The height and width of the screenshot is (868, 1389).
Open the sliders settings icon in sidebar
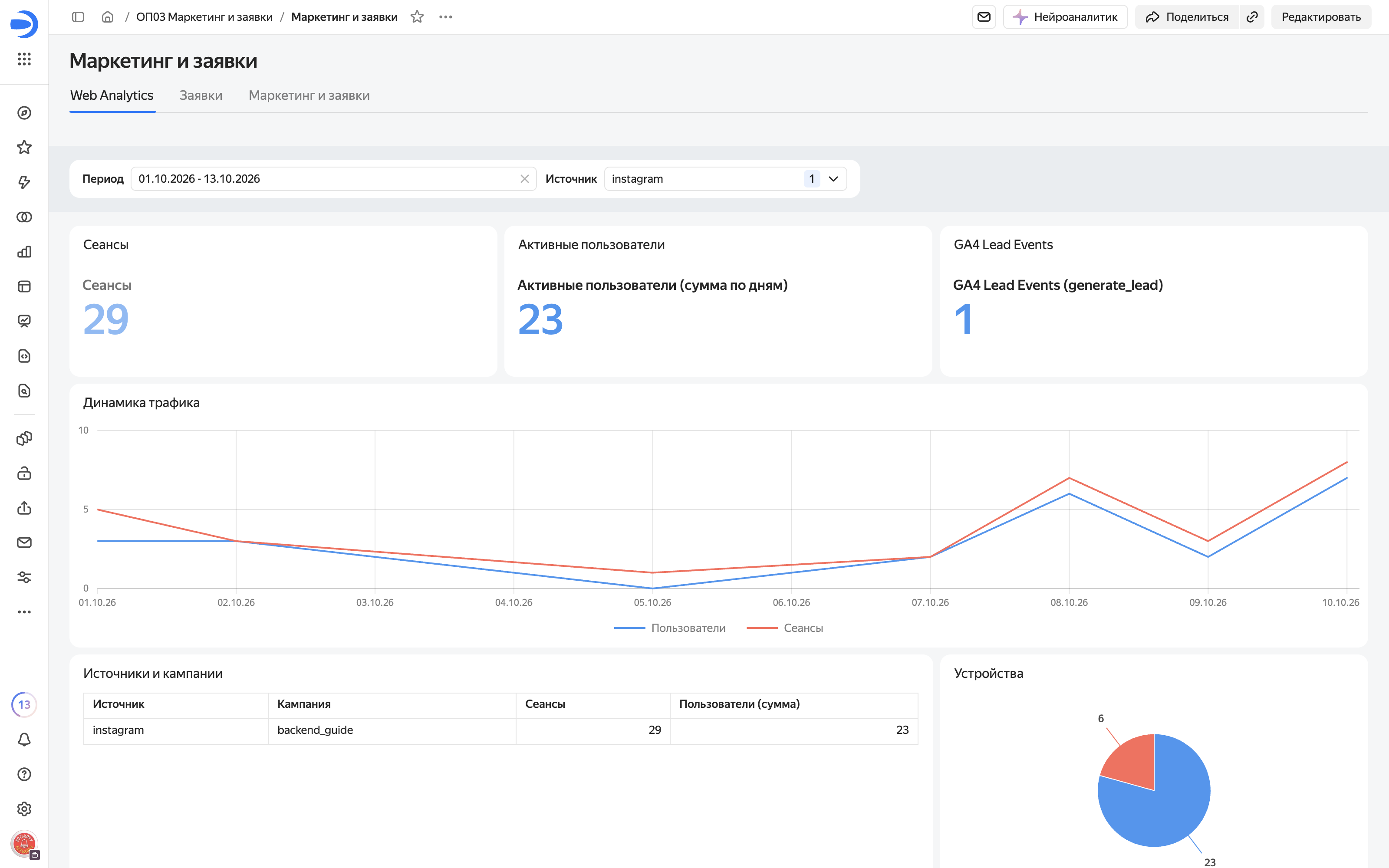click(24, 578)
